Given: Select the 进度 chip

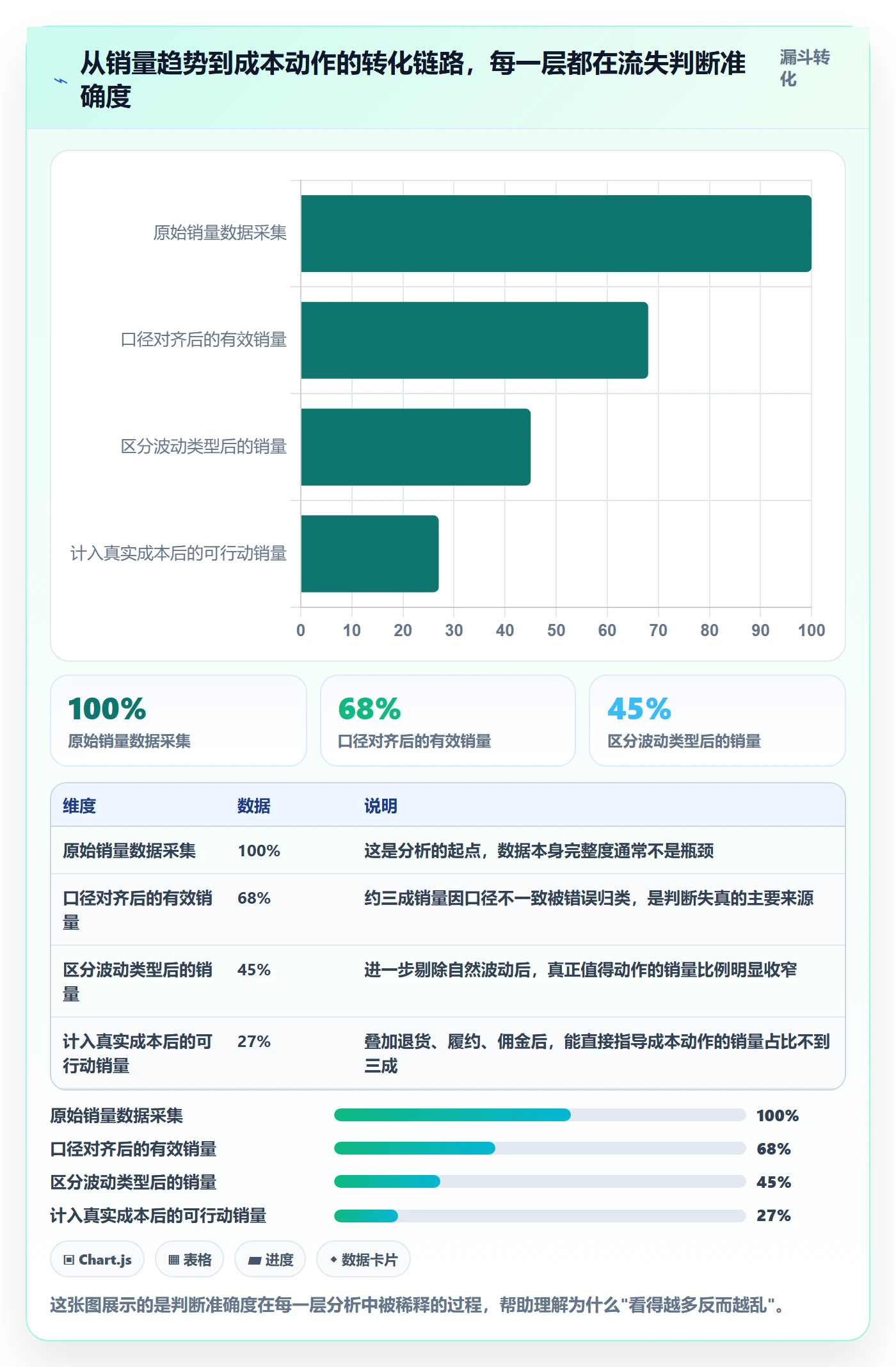Looking at the screenshot, I should [x=270, y=1259].
